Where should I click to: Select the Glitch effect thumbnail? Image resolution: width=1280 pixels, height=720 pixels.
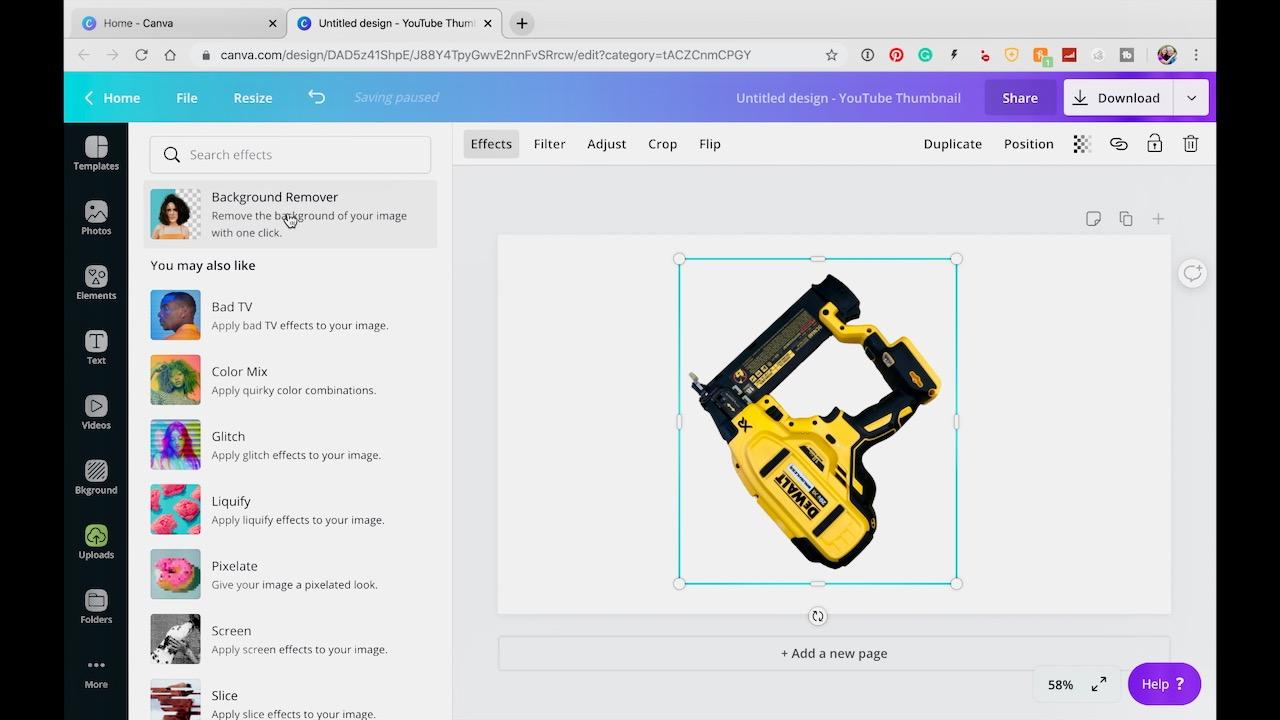(x=175, y=444)
